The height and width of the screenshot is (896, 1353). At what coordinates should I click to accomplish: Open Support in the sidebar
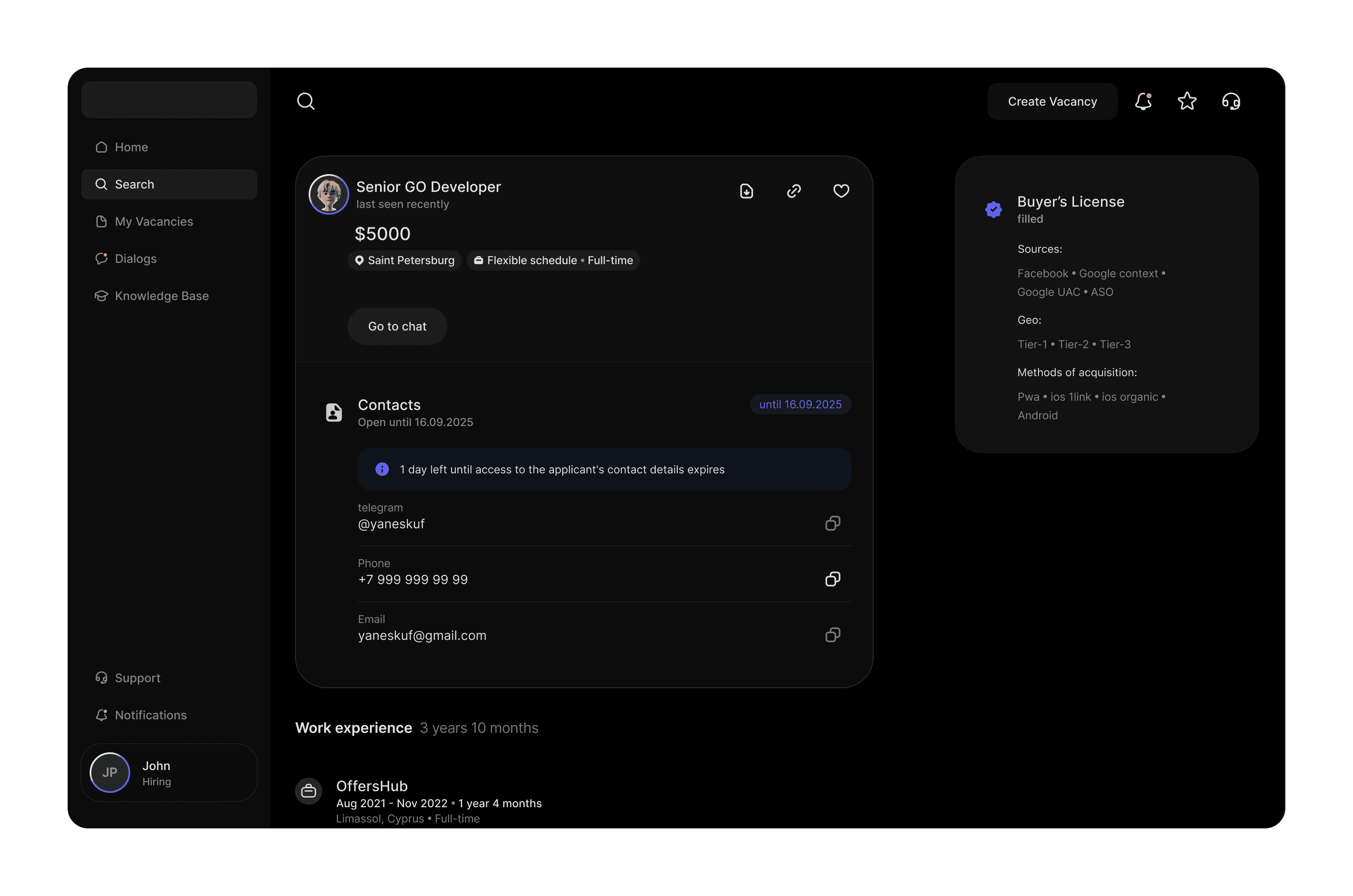137,678
